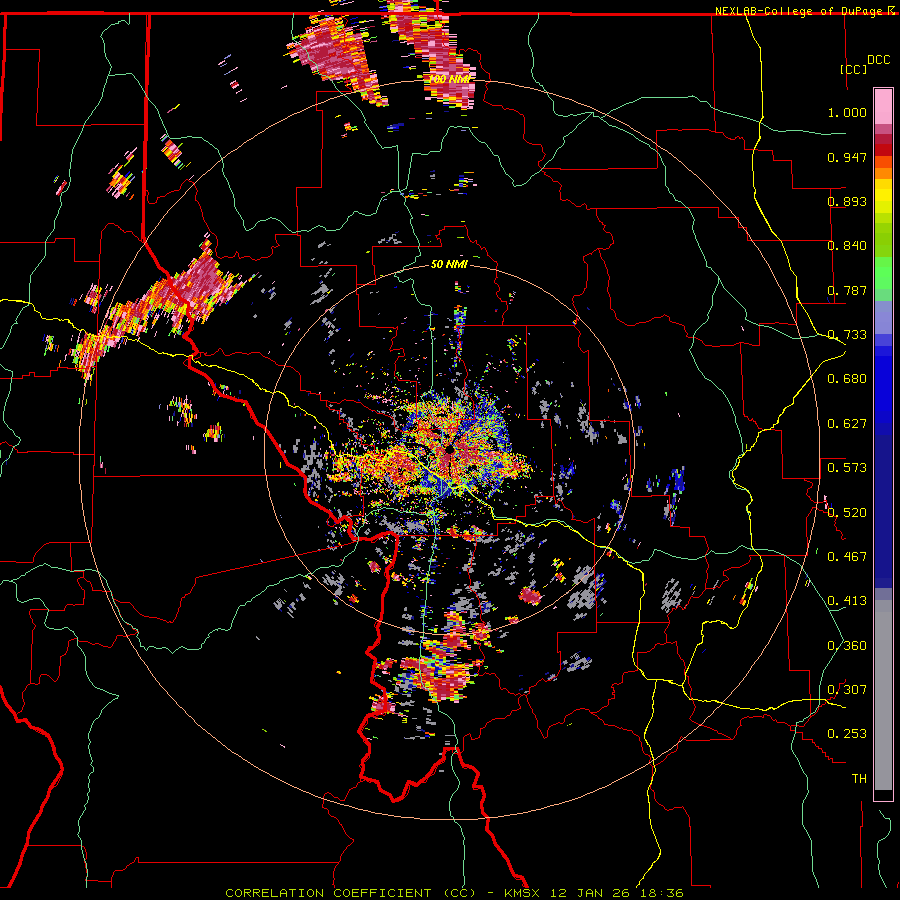Screen dimensions: 900x900
Task: Click the 1.000 value on the scale
Action: point(847,112)
